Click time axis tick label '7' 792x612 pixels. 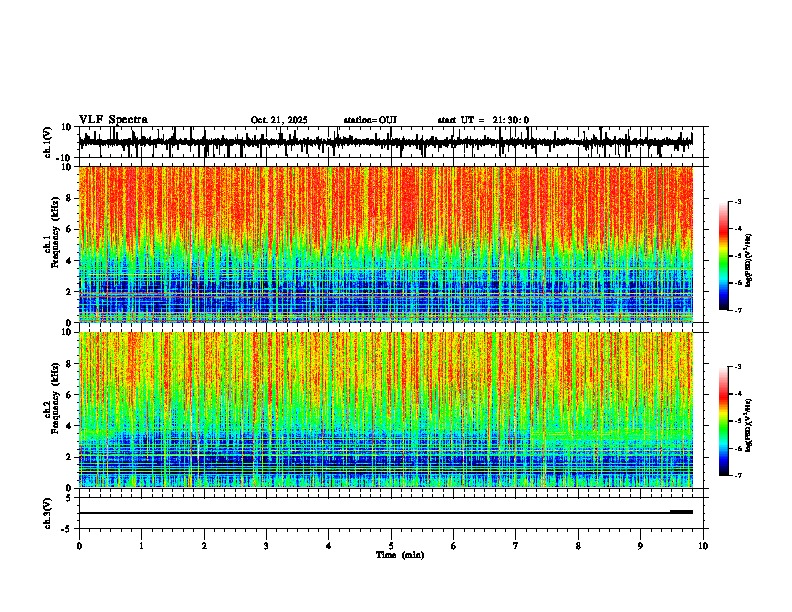(516, 546)
